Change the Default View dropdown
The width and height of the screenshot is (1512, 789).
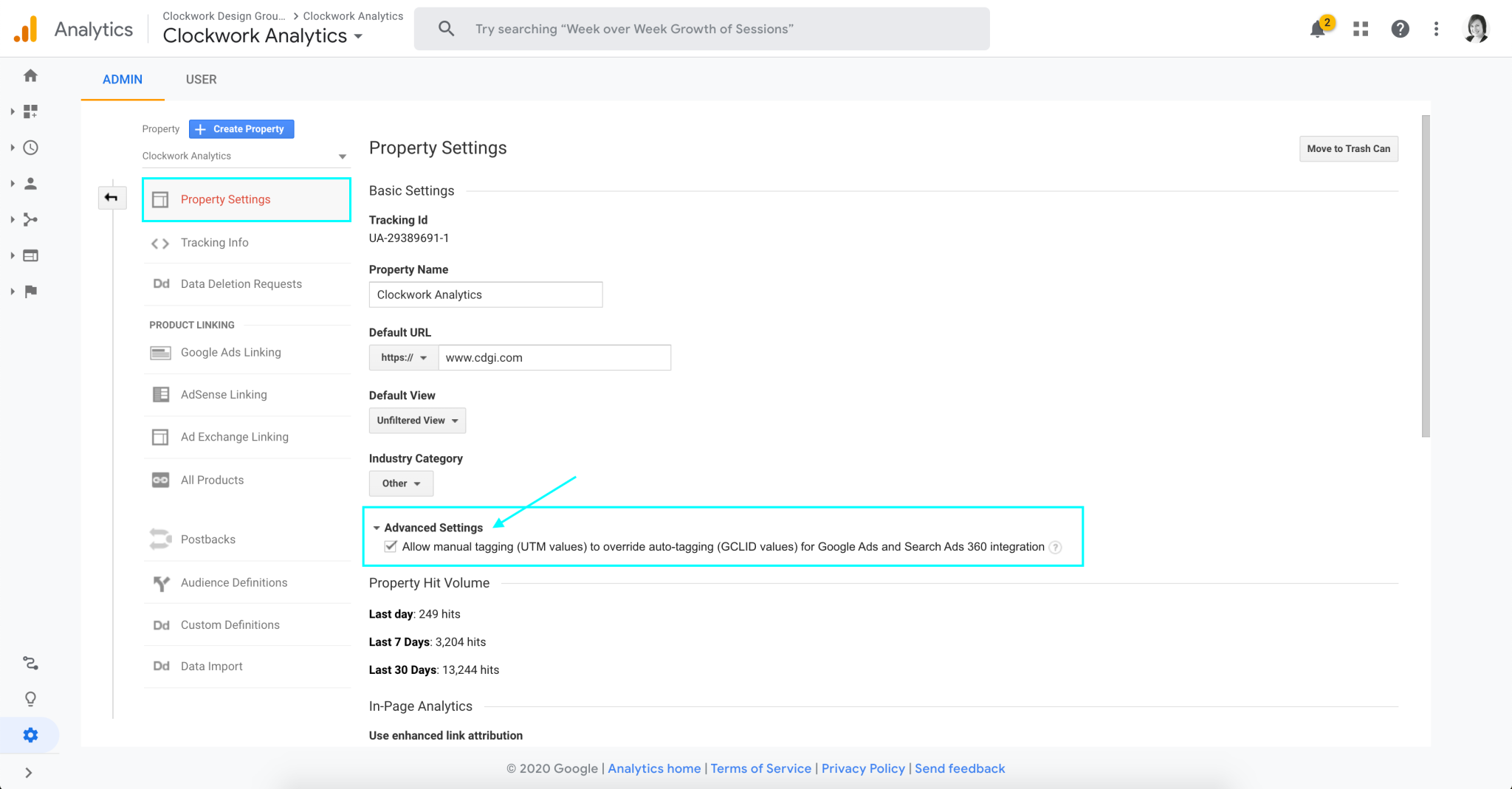pos(416,420)
